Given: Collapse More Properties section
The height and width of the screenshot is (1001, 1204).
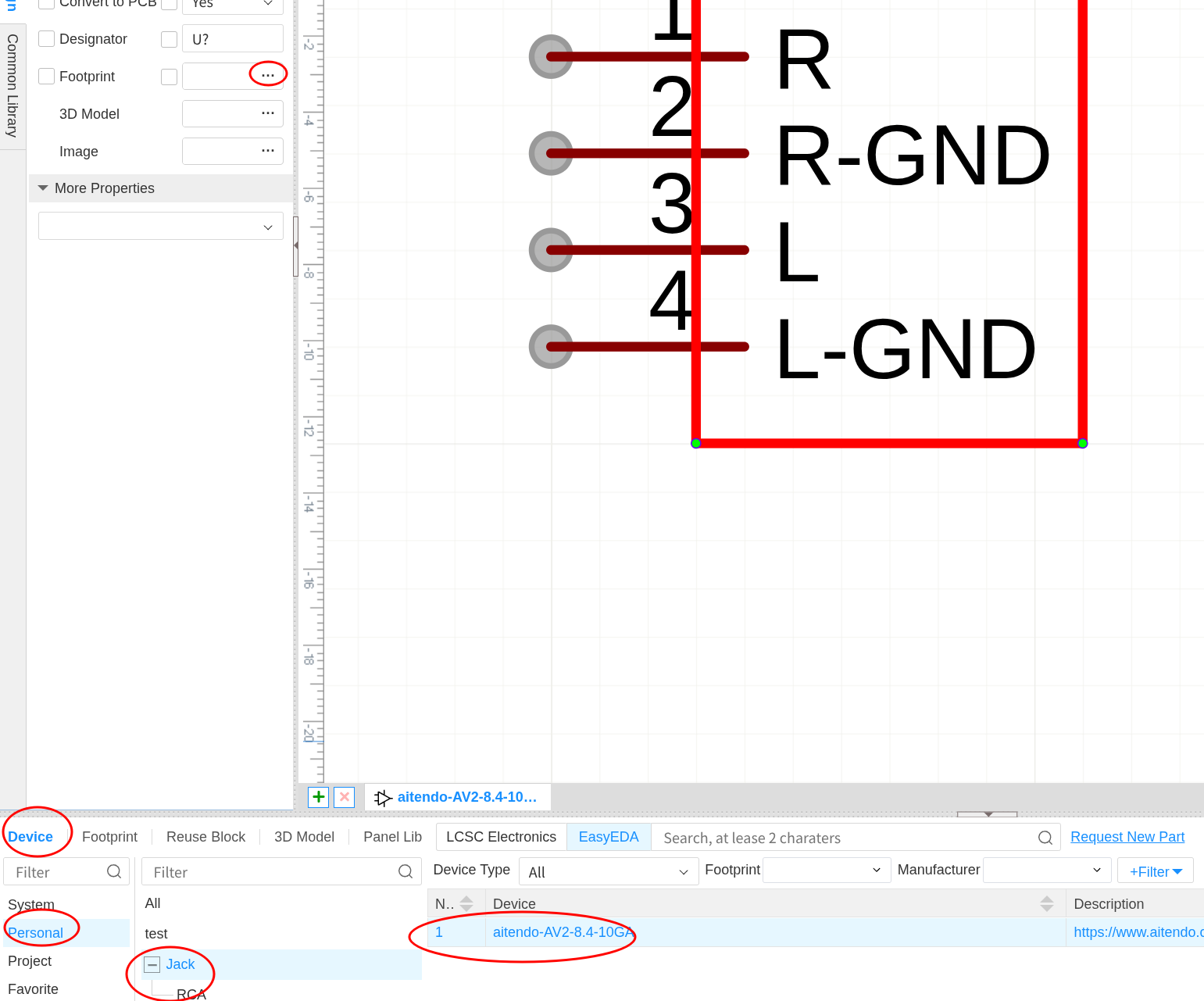Looking at the screenshot, I should [x=43, y=188].
